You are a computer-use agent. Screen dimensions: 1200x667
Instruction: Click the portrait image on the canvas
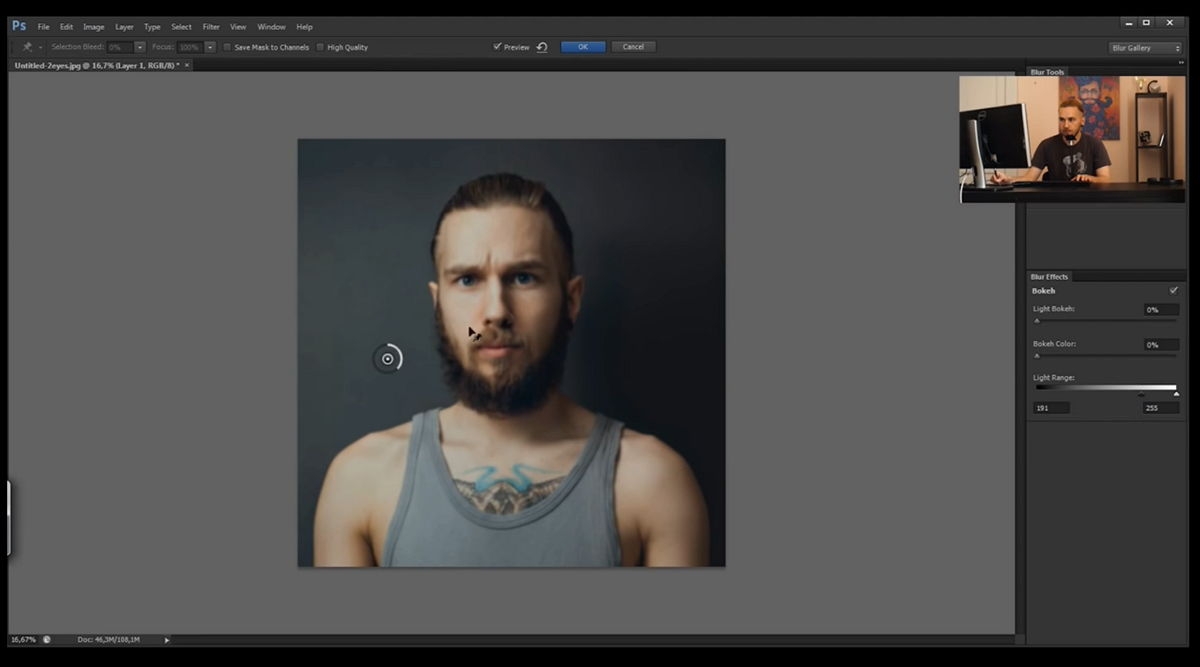511,353
